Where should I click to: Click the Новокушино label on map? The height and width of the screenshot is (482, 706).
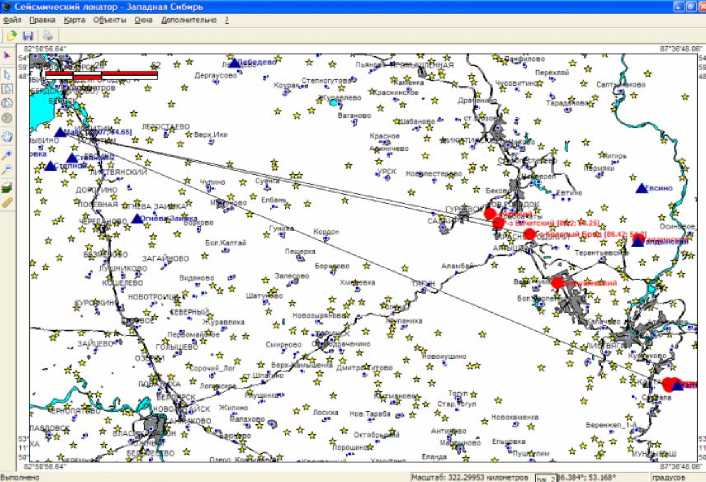[444, 356]
